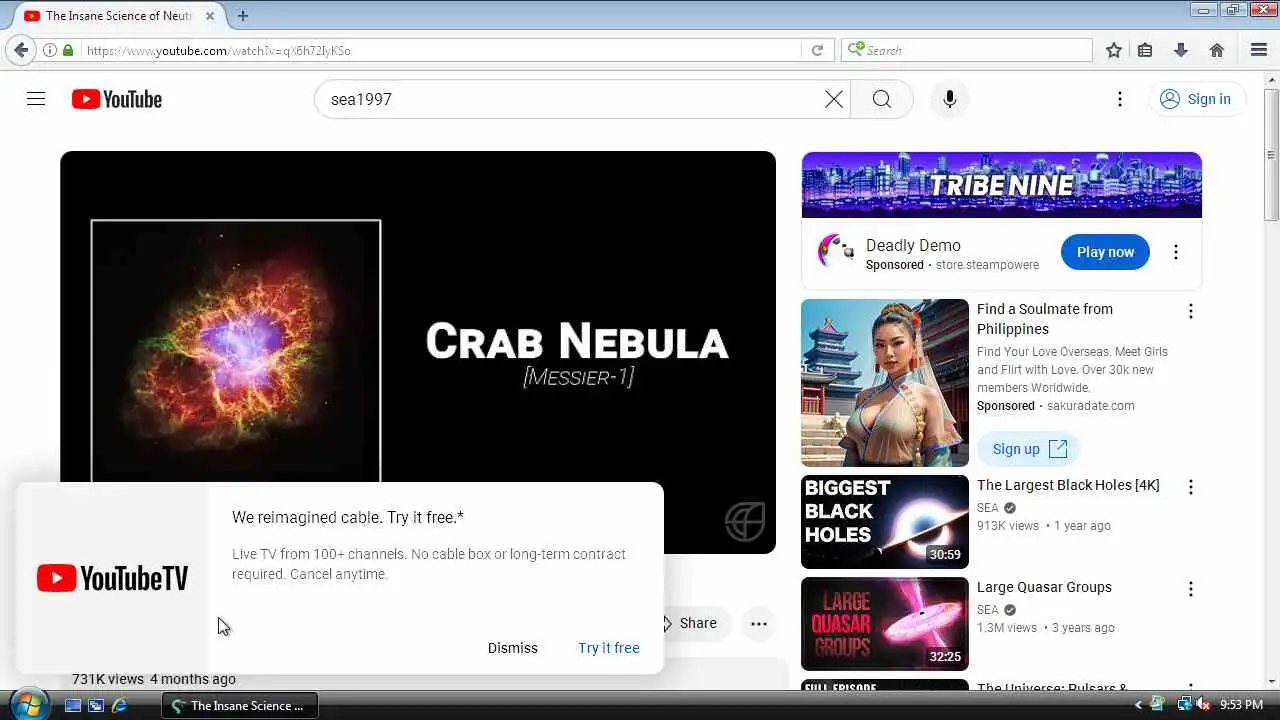The height and width of the screenshot is (720, 1280).
Task: Click the 731K views text
Action: [108, 679]
